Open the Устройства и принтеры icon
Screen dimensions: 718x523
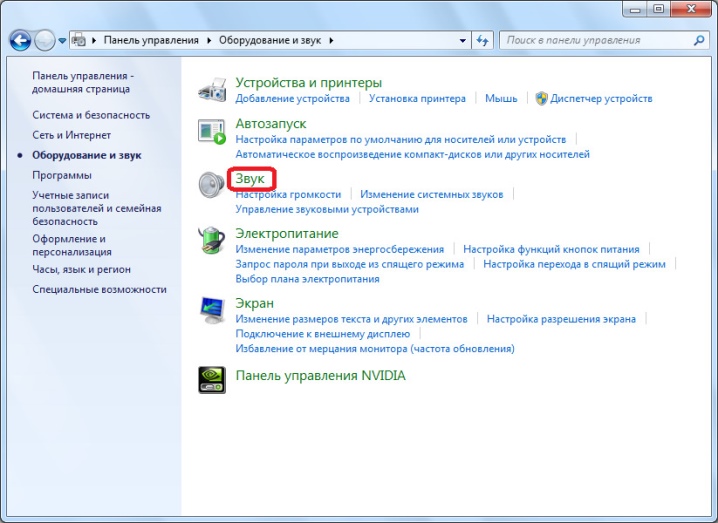212,90
